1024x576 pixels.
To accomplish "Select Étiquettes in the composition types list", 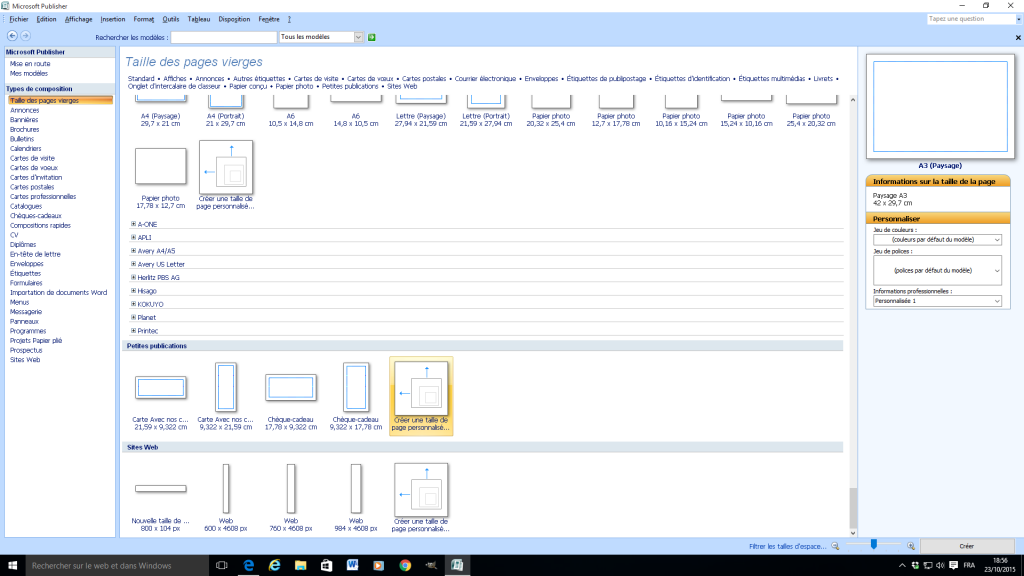I will (25, 274).
